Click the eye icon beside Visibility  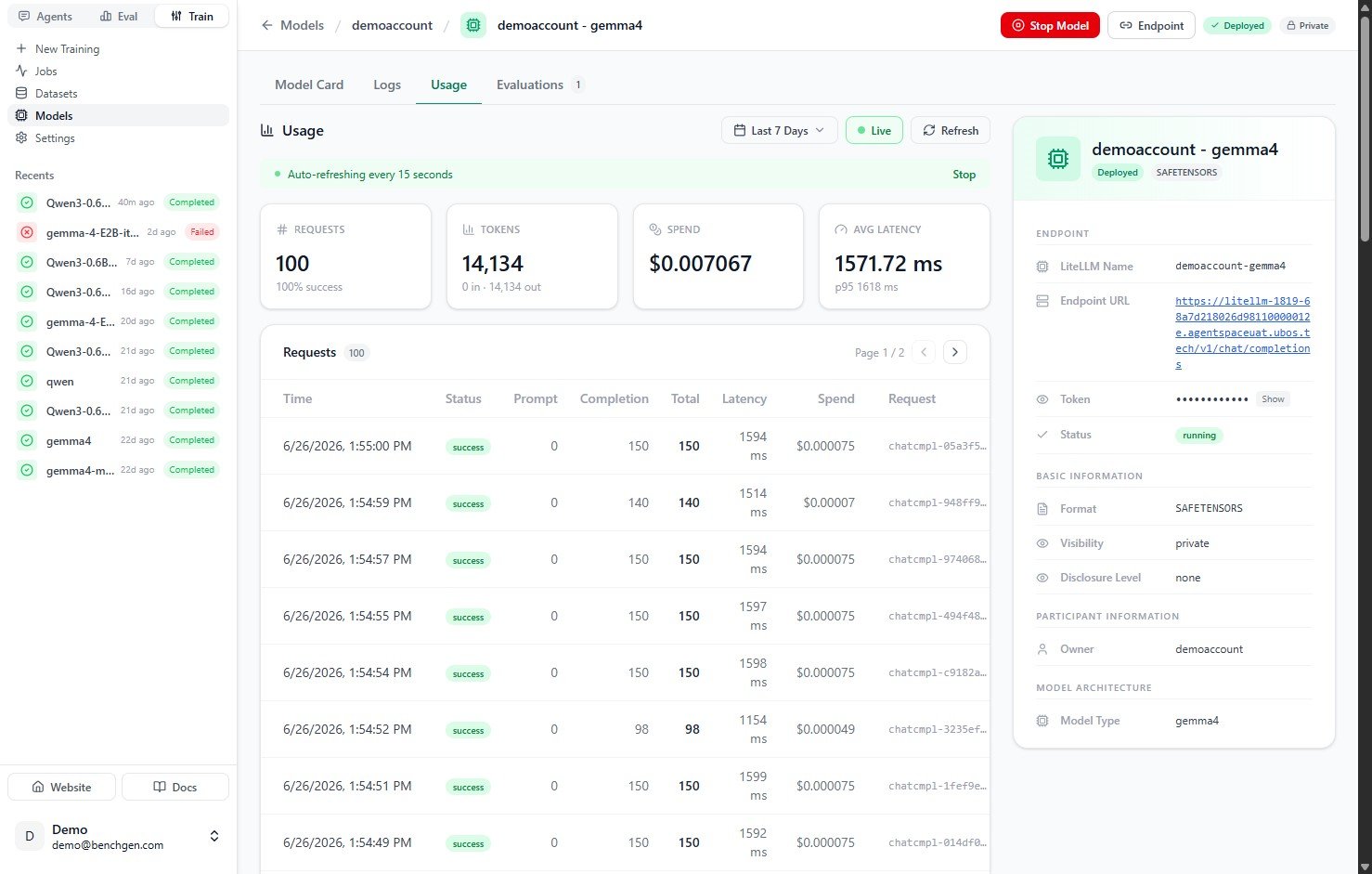(x=1042, y=543)
